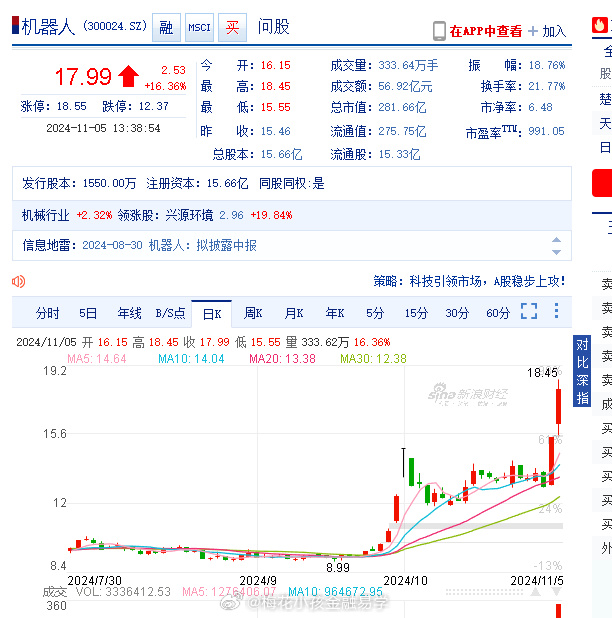612x618 pixels.
Task: Switch to the 年线 tab
Action: 129,313
